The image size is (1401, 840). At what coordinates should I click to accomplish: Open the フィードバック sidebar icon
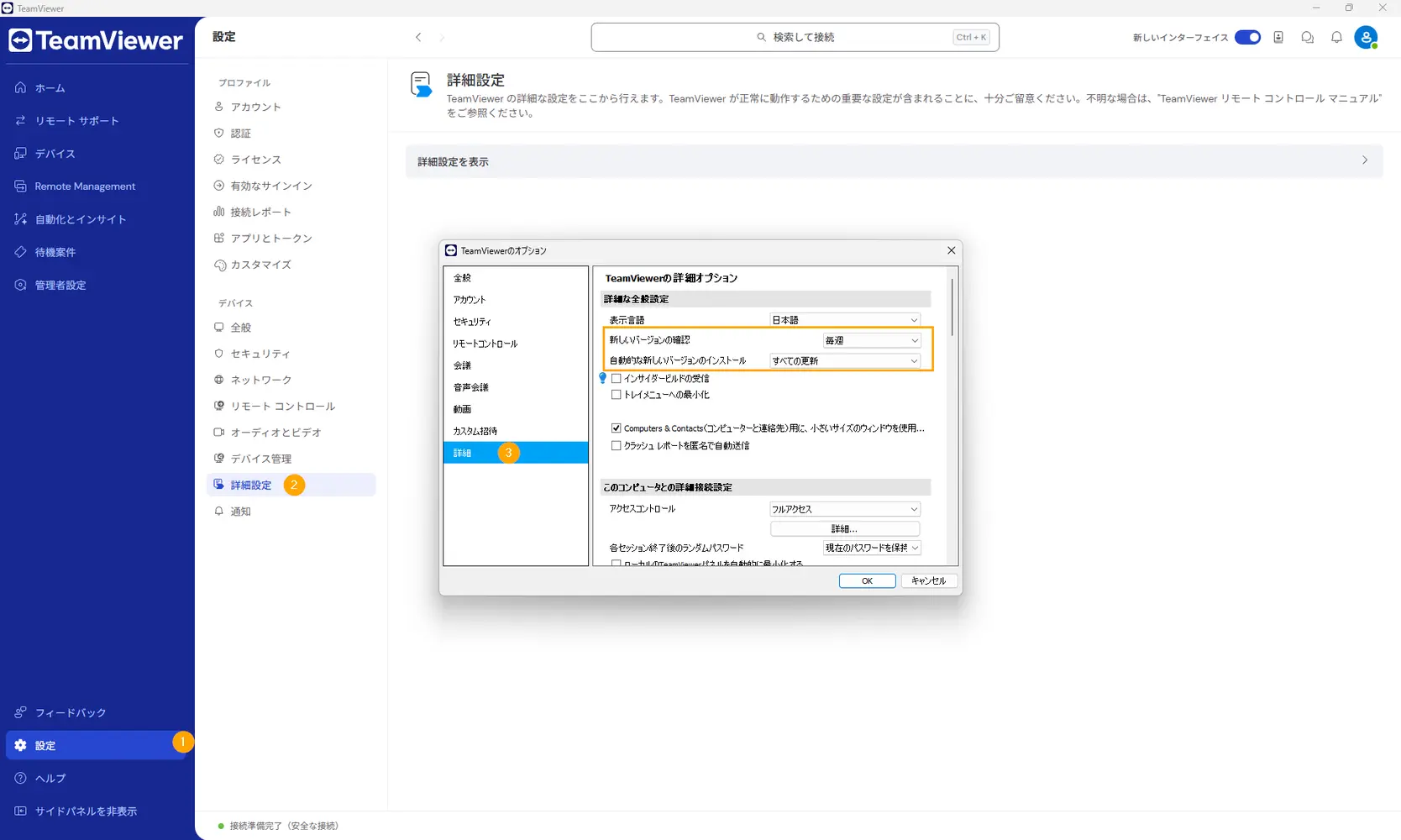[20, 712]
